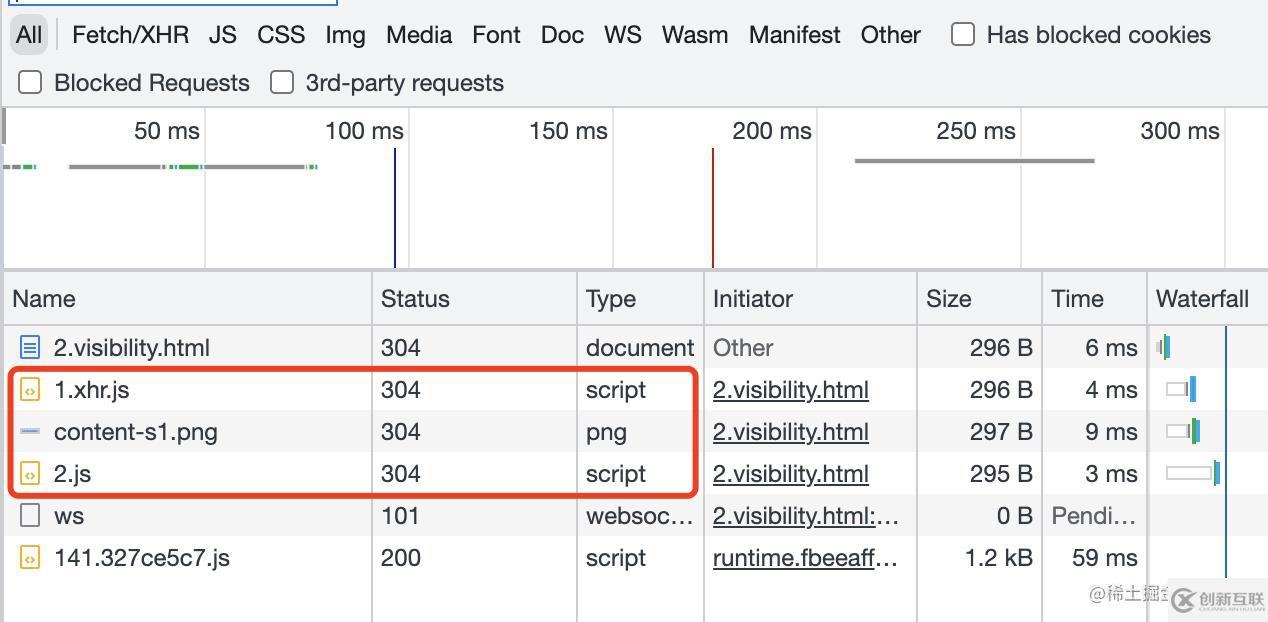Sort by the Status column header

click(415, 299)
